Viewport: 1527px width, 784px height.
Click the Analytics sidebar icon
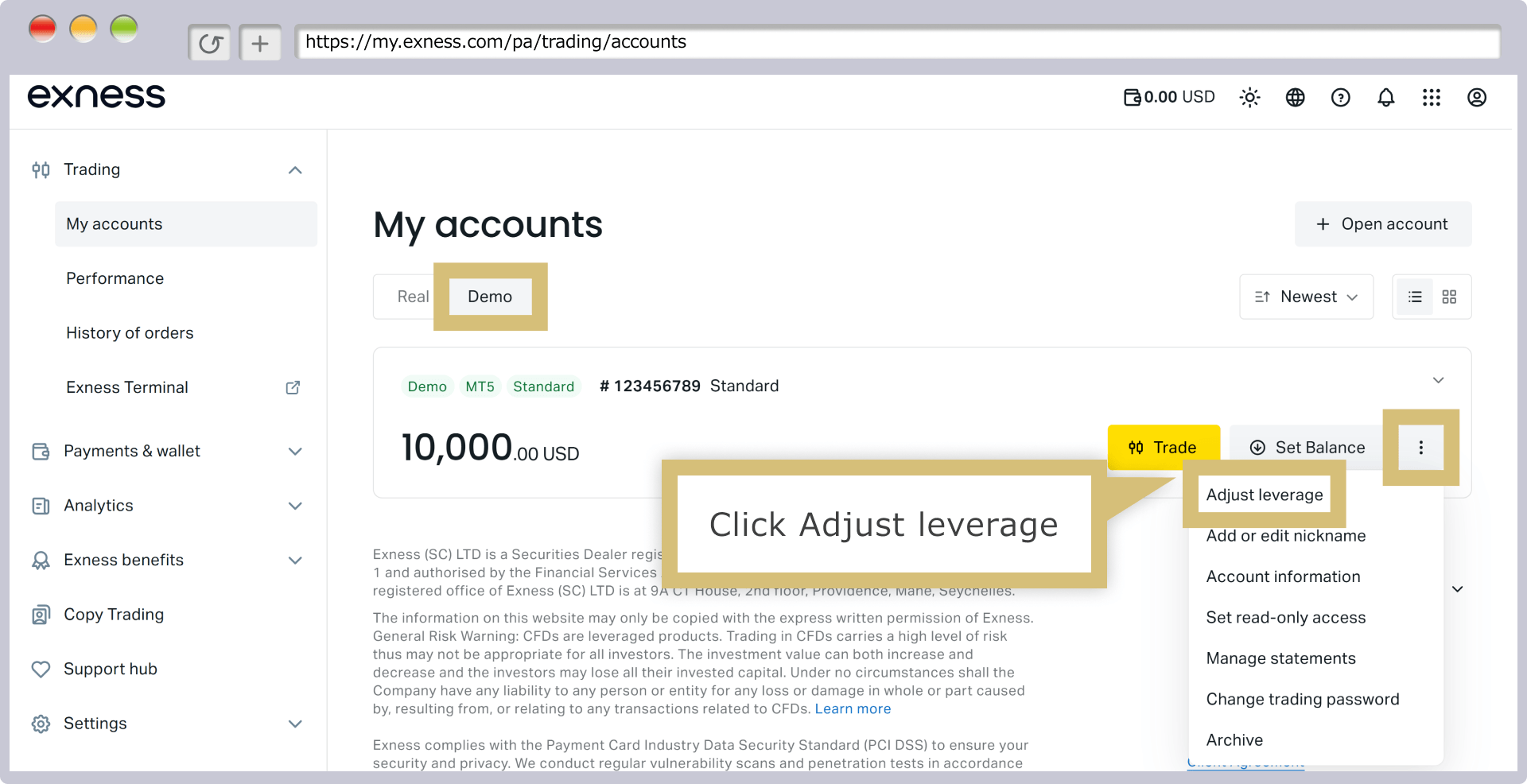(x=41, y=506)
